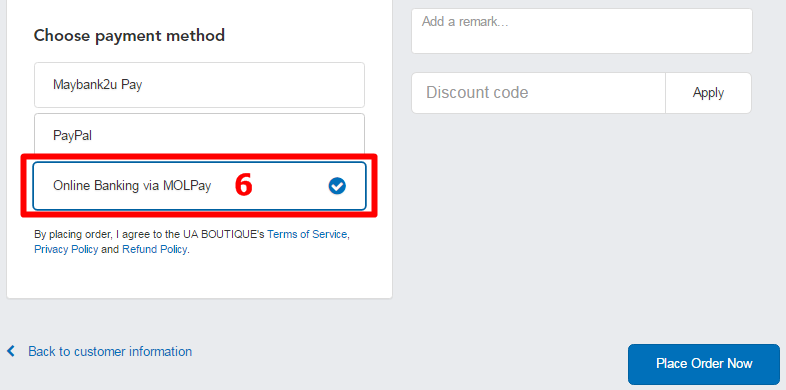Open the Privacy Policy link
The height and width of the screenshot is (390, 786).
pyautogui.click(x=66, y=249)
